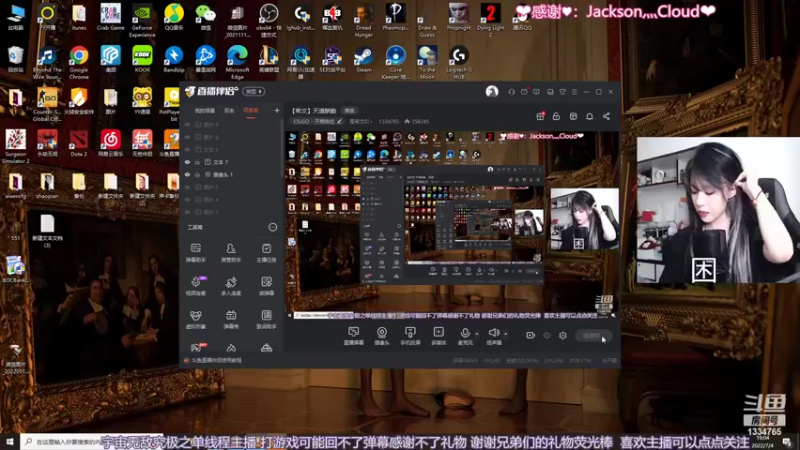
Task: Add a 摄像头 camera source from bottom toolbar
Action: tap(382, 336)
